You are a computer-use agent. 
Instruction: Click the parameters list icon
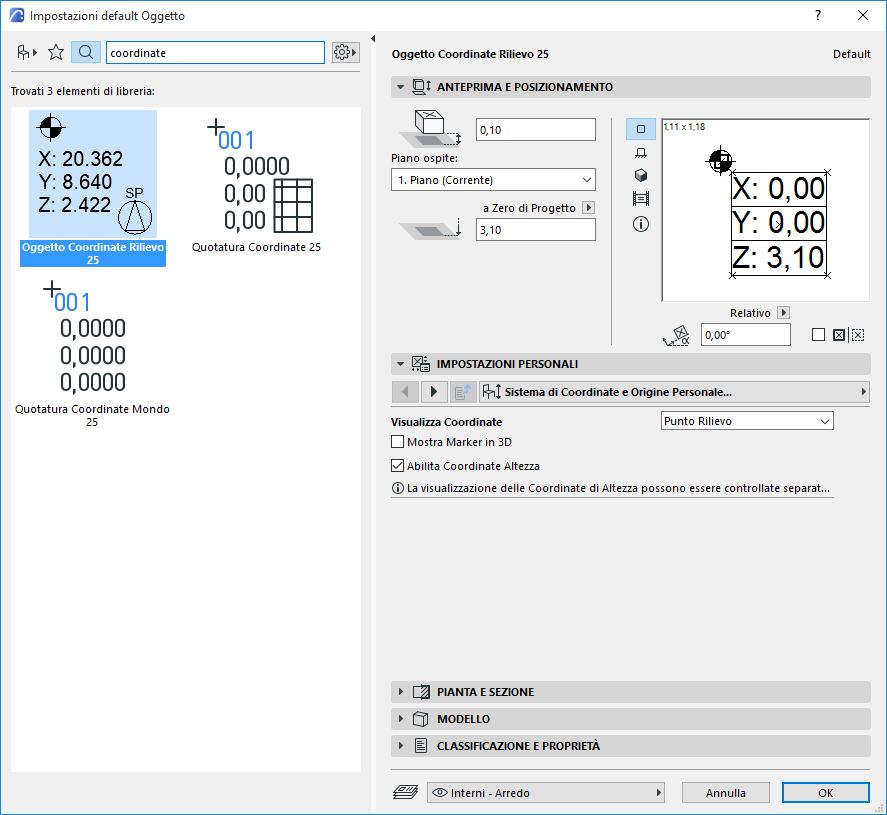(463, 392)
